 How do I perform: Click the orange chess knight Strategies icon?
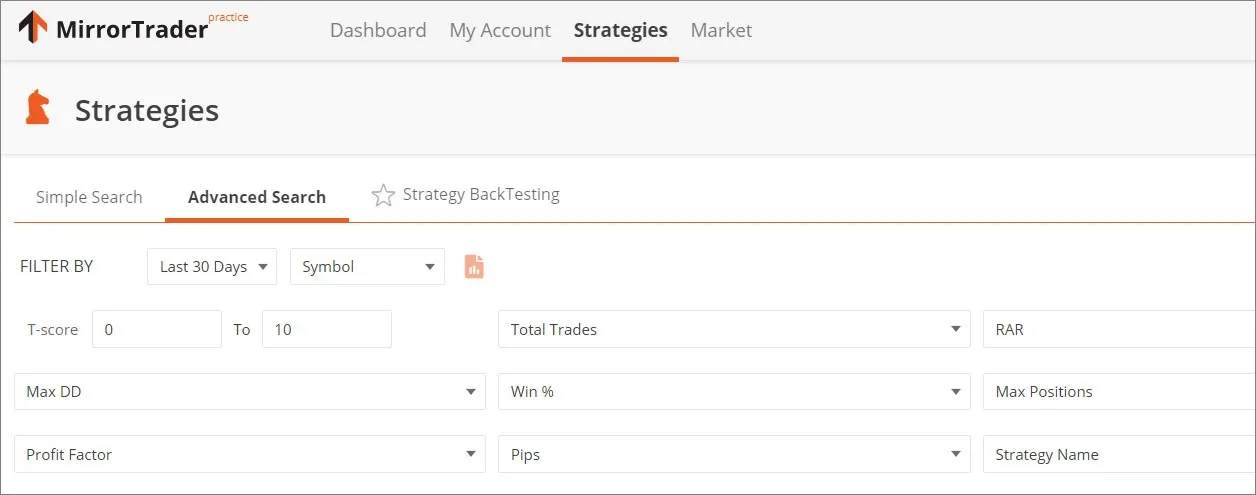[x=38, y=108]
